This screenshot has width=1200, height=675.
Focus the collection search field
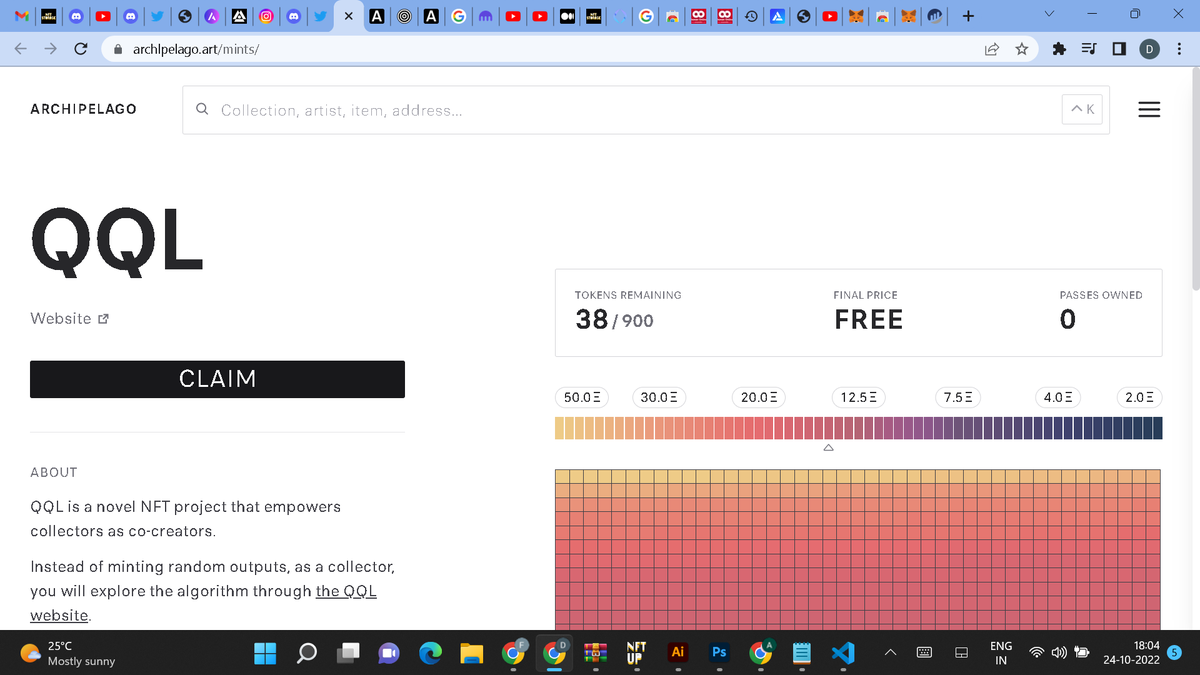[x=645, y=110]
